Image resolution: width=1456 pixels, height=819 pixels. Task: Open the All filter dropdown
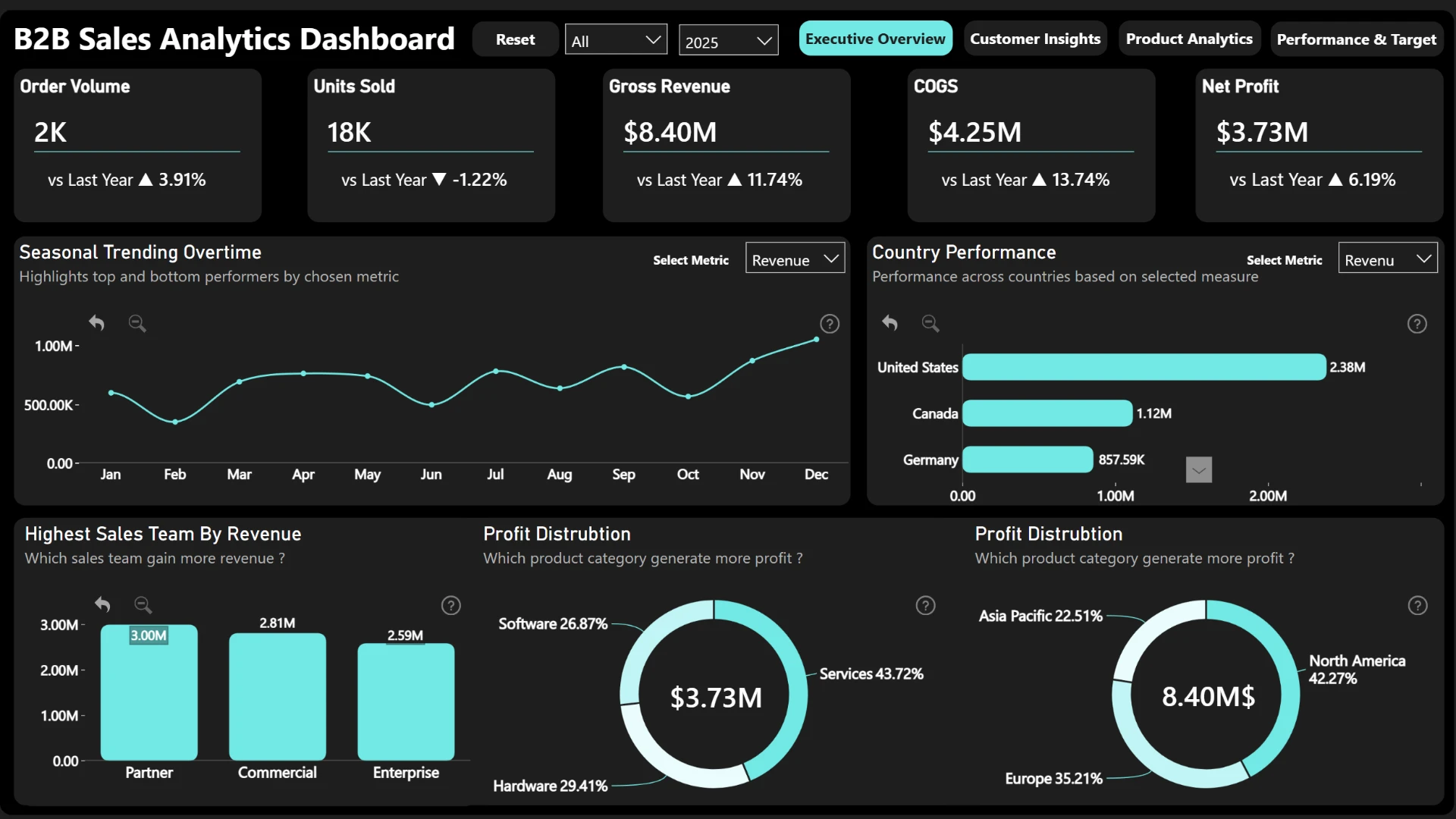[616, 40]
